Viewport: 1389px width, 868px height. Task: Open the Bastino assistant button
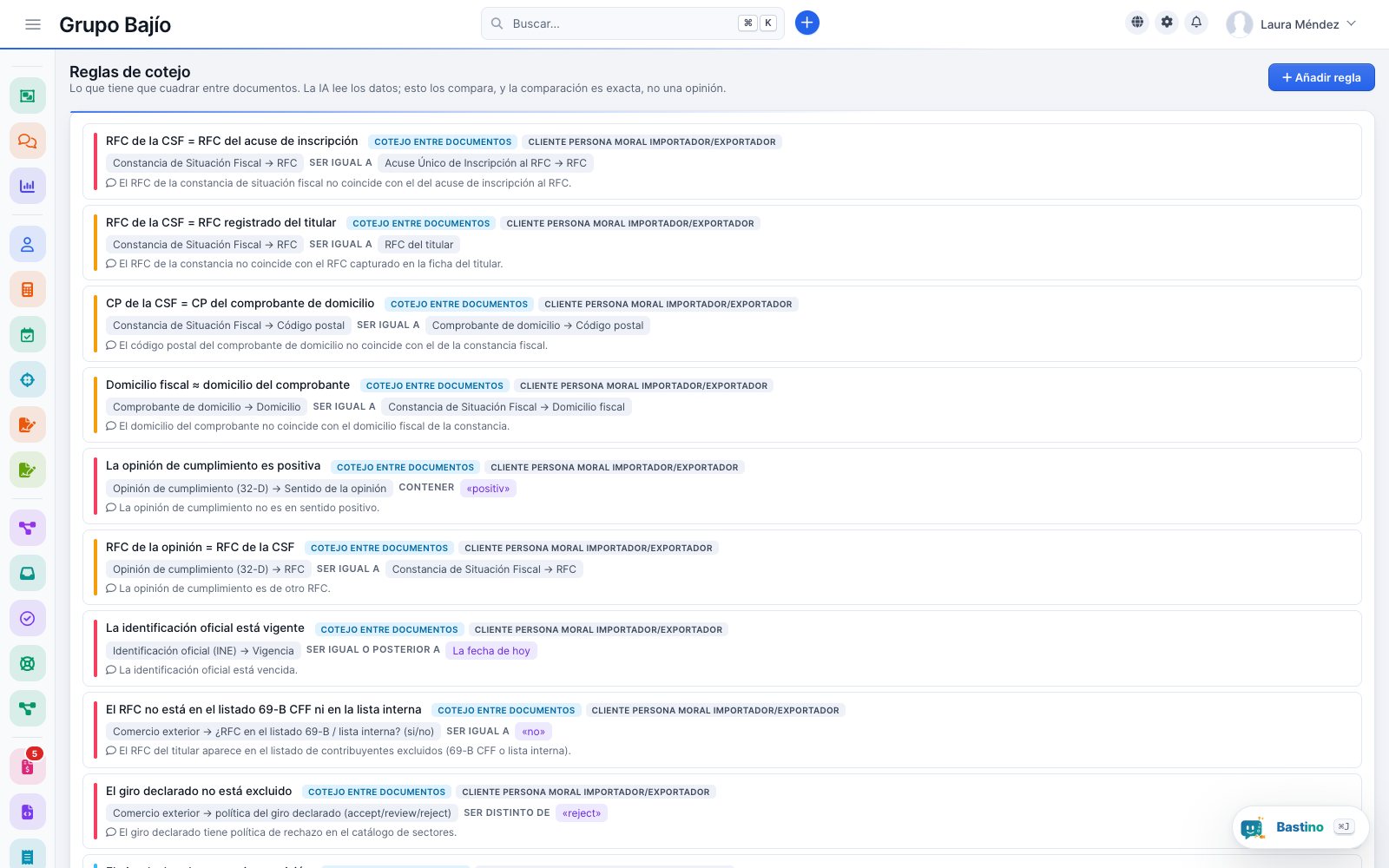[1300, 827]
